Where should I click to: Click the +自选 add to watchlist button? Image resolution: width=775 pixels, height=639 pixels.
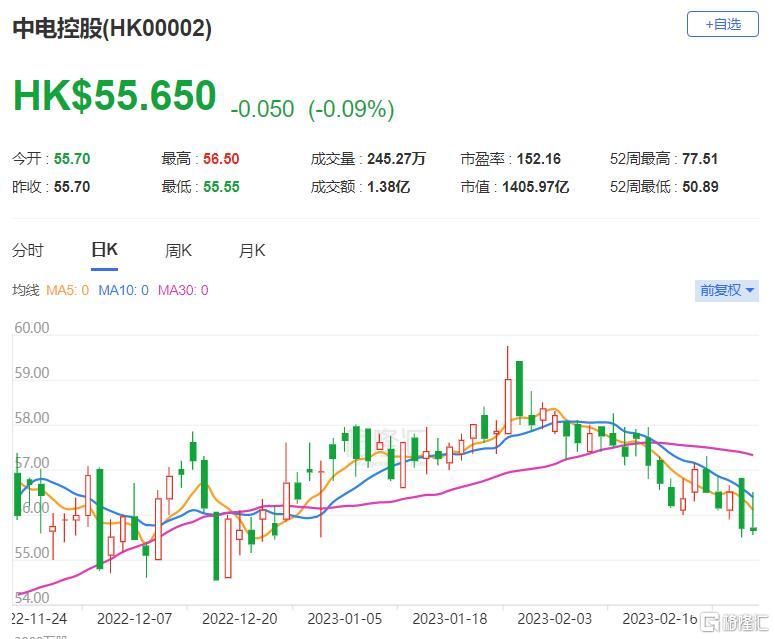tap(722, 24)
